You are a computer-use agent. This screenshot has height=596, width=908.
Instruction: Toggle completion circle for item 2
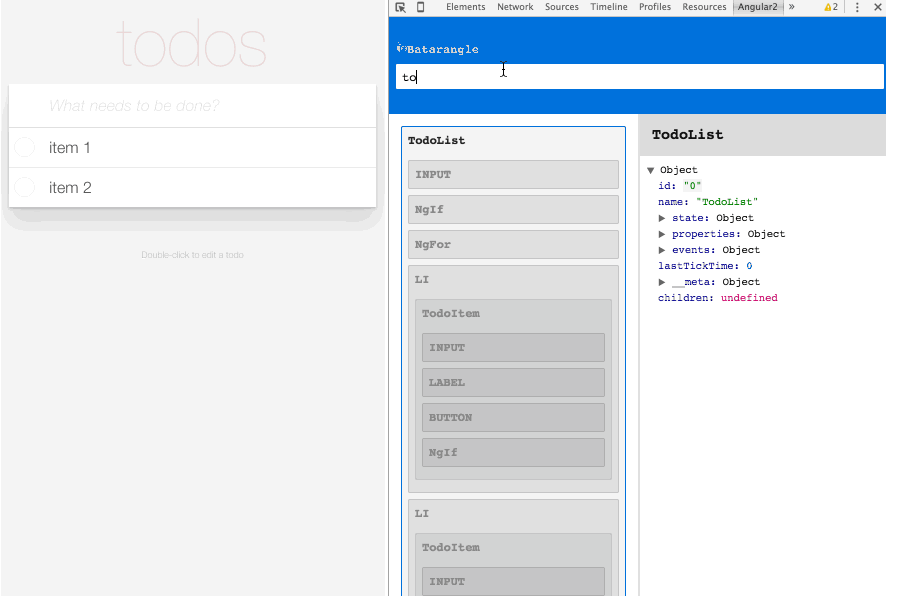[24, 187]
